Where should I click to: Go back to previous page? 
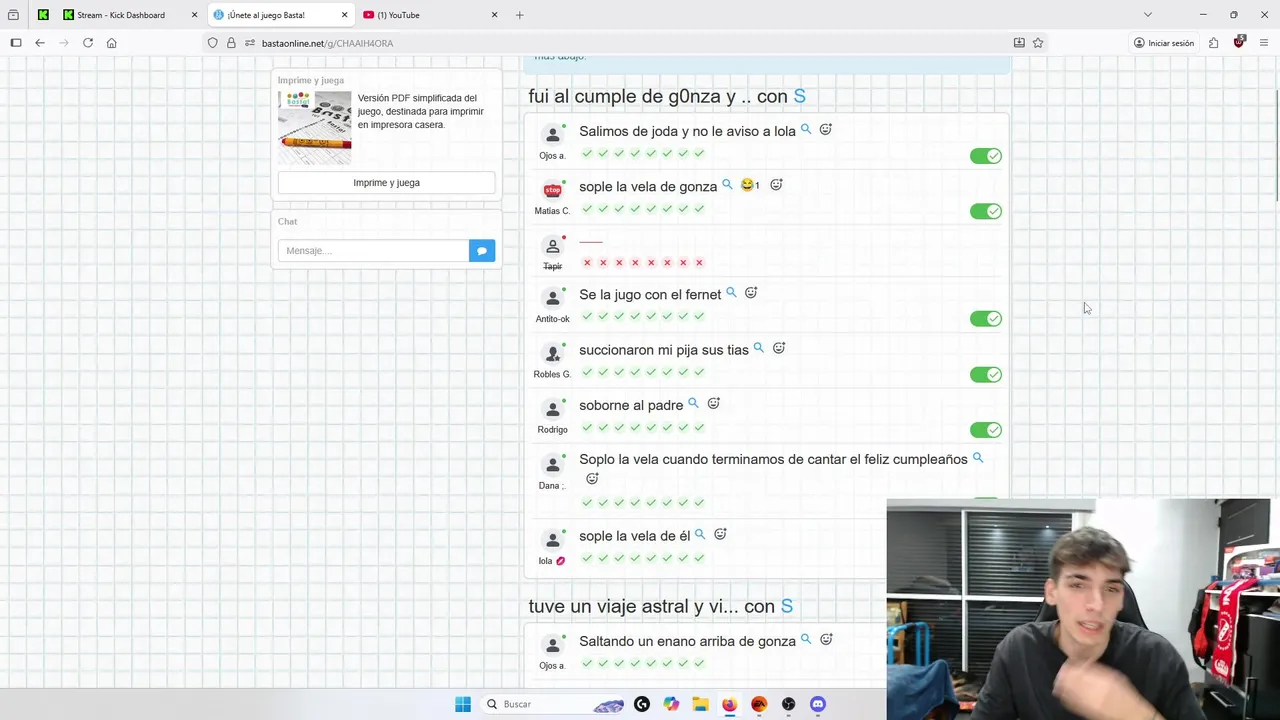coord(40,43)
